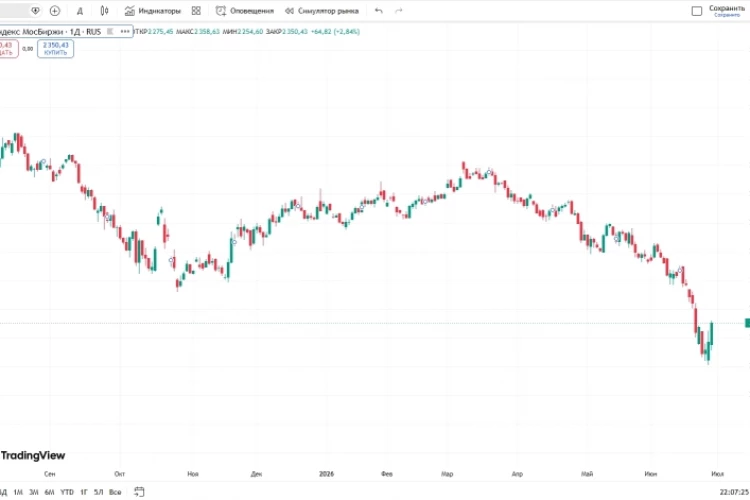Viewport: 750px width, 500px height.
Task: Select the 5Л date range
Action: click(x=99, y=492)
